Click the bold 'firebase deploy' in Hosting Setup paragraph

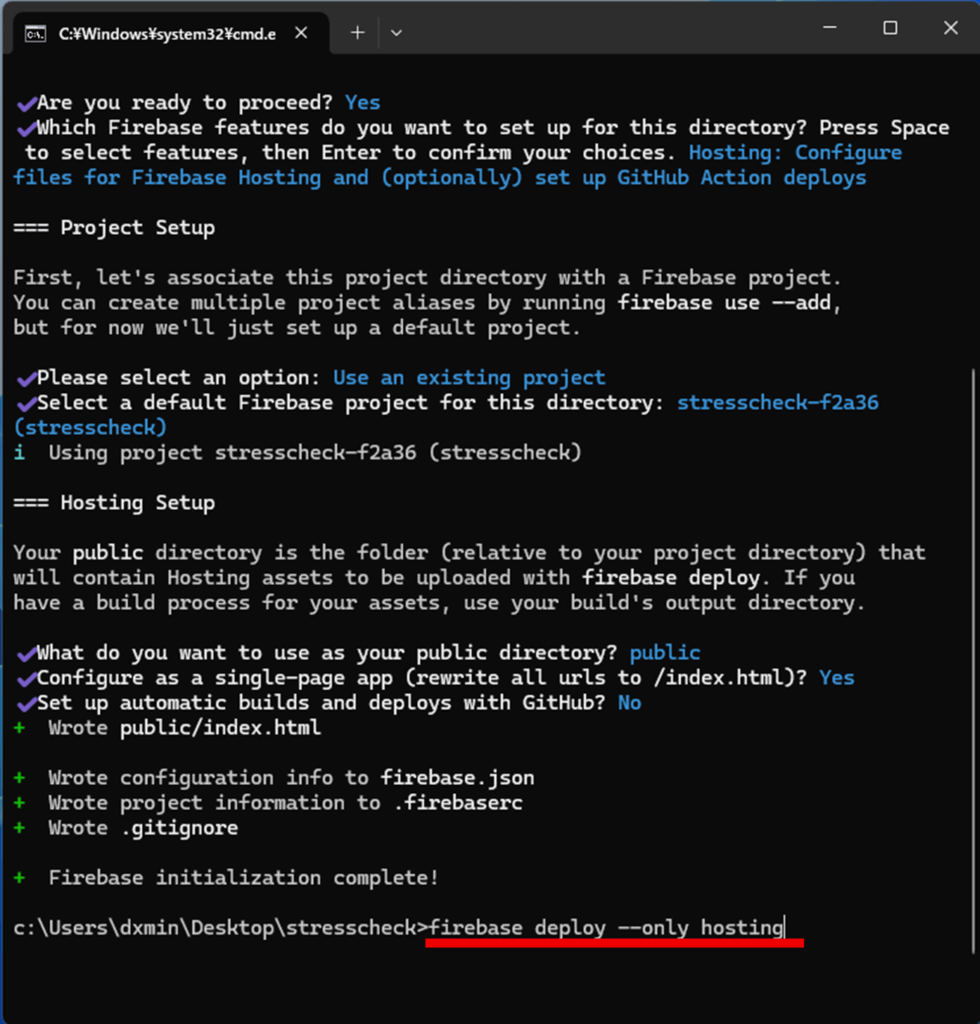[671, 578]
